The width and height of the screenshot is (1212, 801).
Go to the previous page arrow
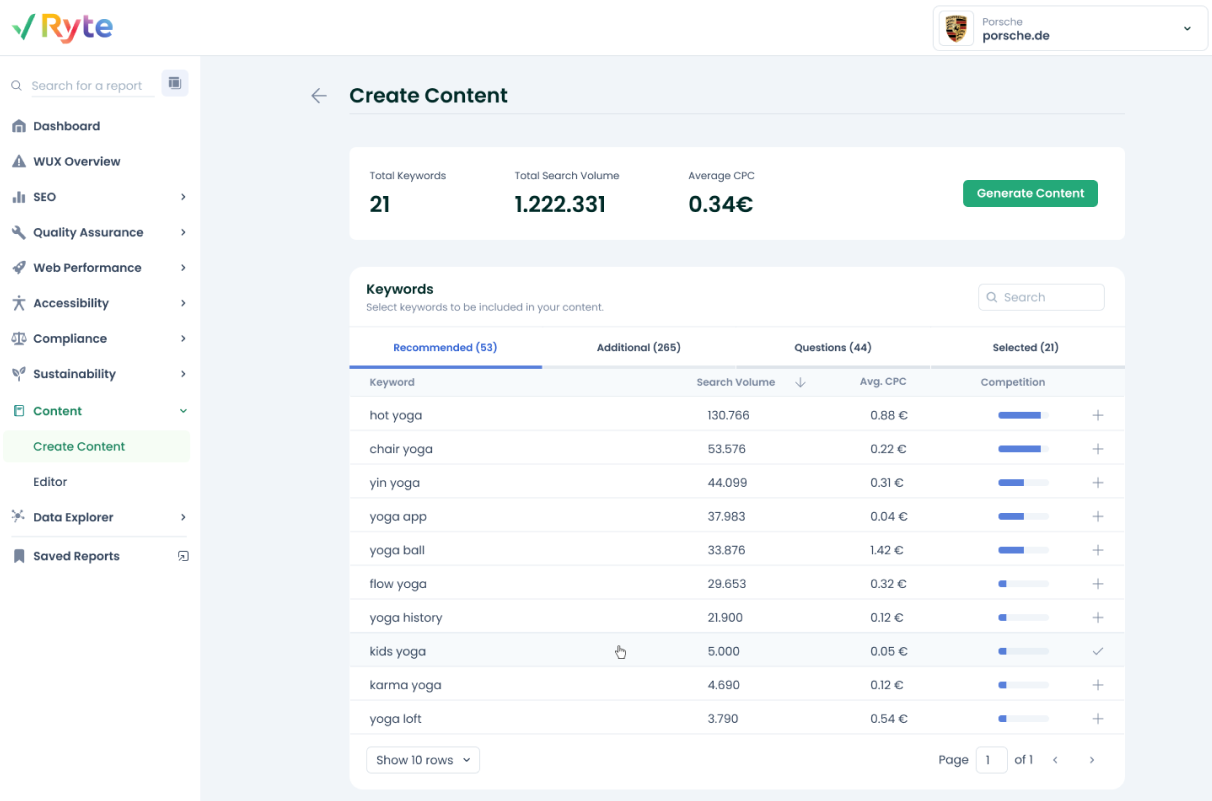tap(1055, 760)
